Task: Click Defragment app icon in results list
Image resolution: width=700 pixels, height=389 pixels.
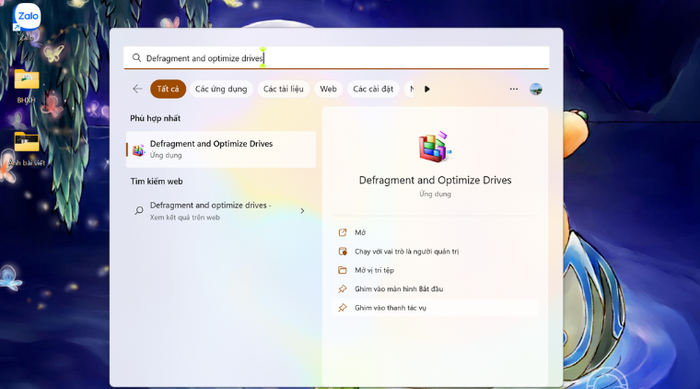Action: coord(138,150)
